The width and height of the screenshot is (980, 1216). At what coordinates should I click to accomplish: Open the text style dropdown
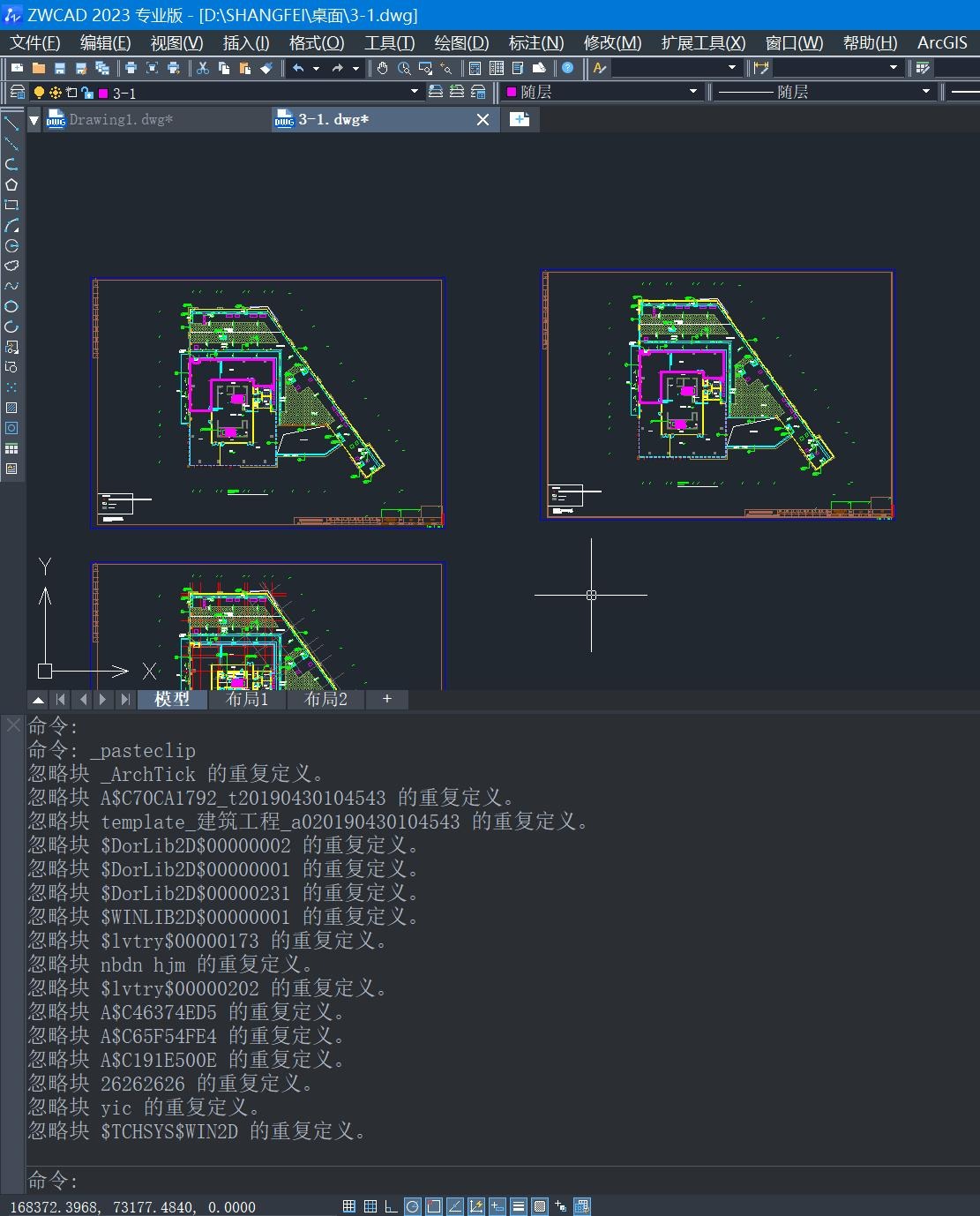point(732,68)
